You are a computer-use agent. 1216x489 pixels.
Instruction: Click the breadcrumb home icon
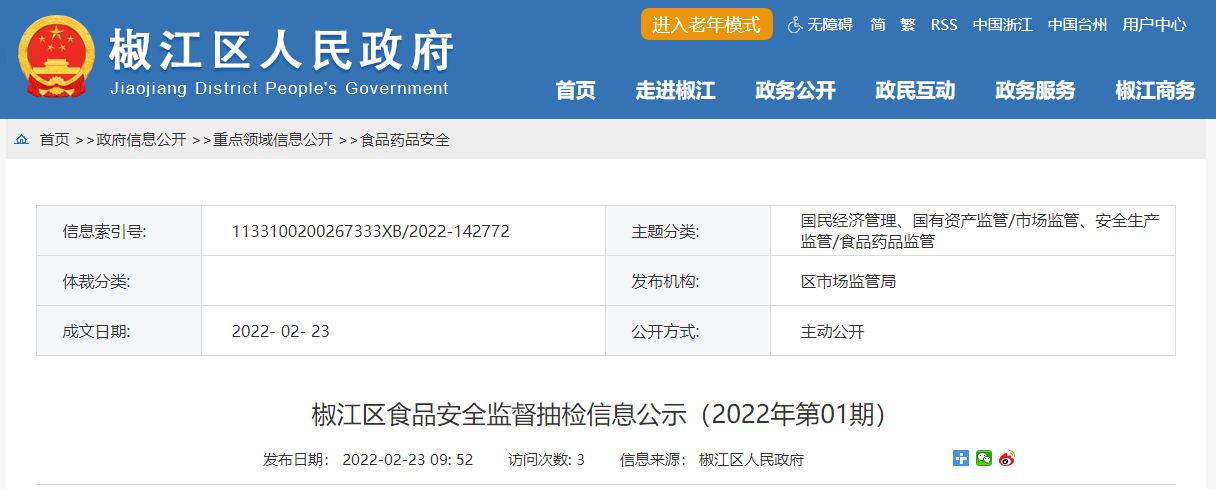point(22,140)
